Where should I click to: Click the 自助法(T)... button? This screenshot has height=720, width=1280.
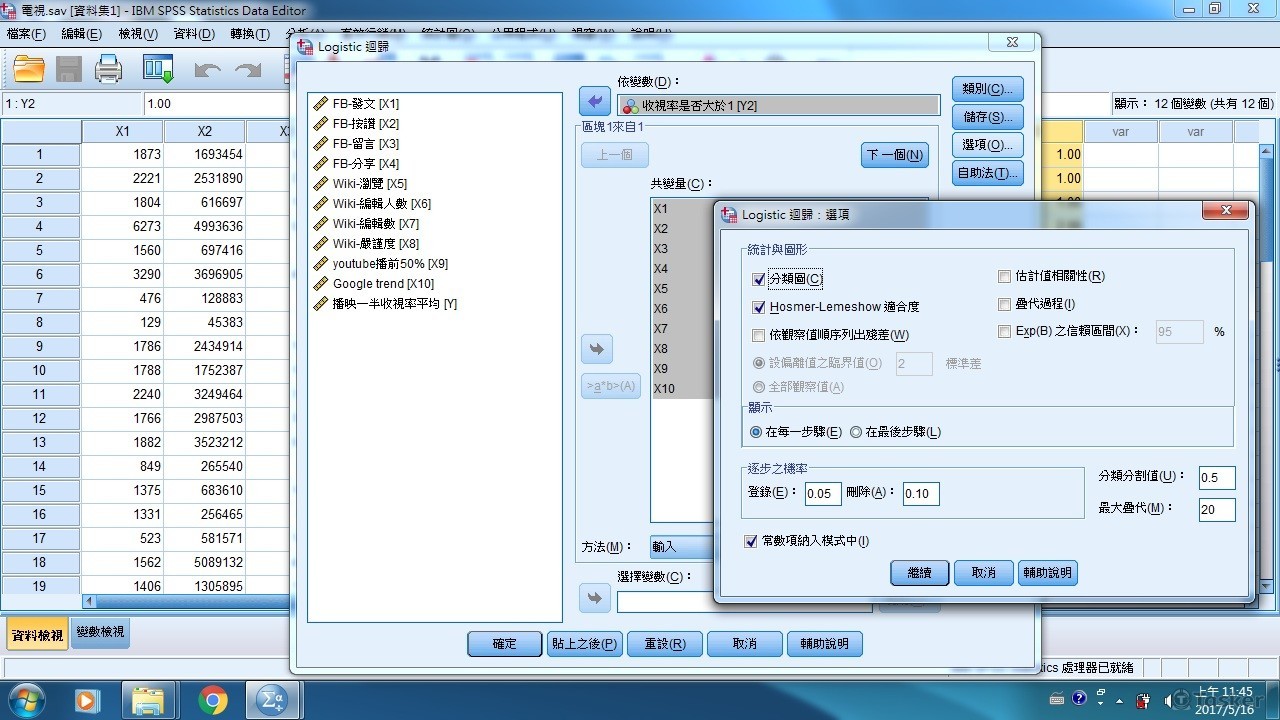tap(988, 173)
